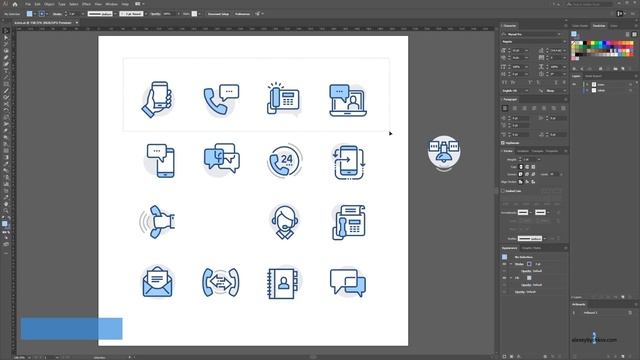This screenshot has height=360, width=640.
Task: Select the second layer below Icons
Action: pos(603,90)
